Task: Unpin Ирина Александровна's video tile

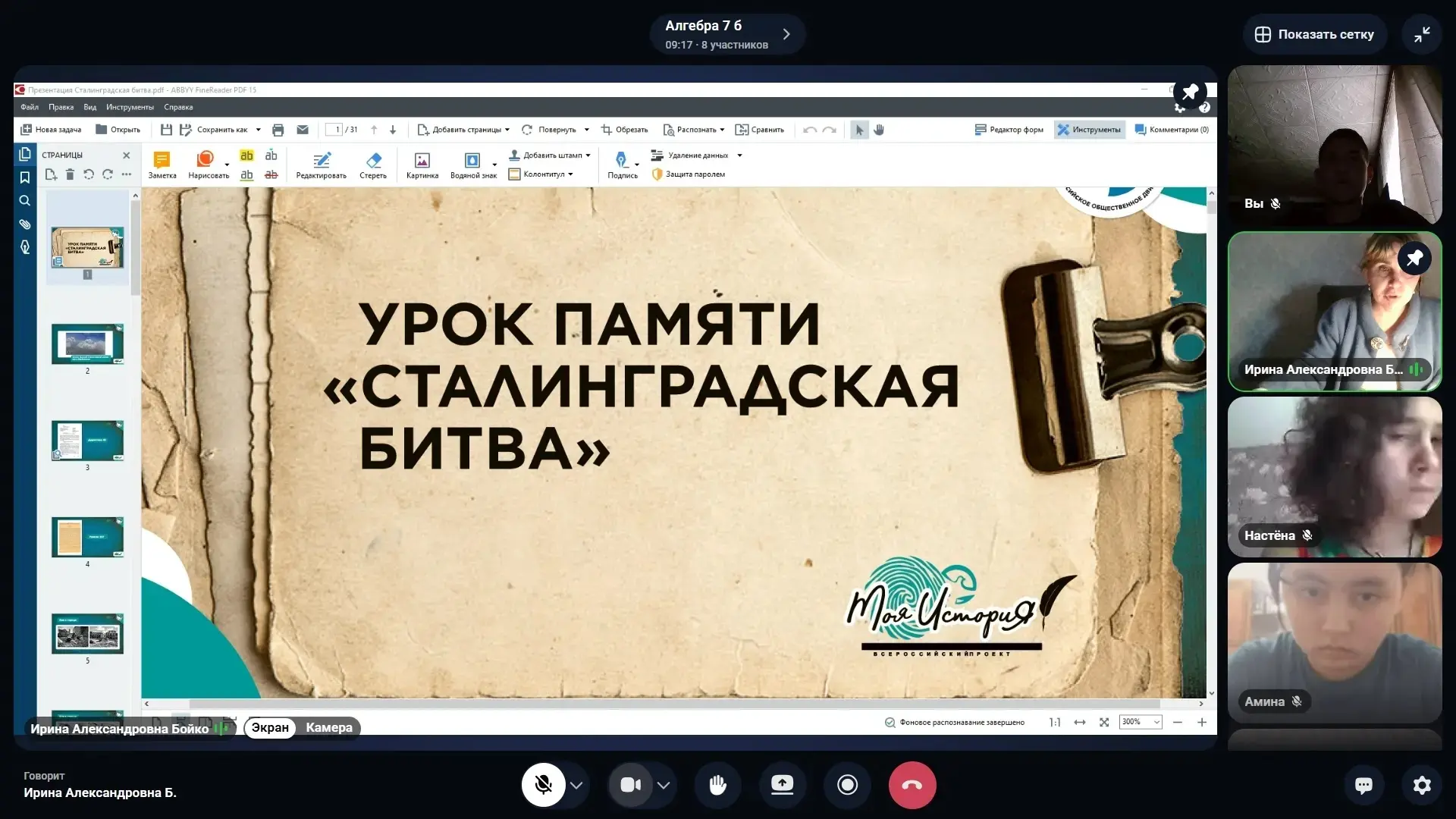Action: [1414, 259]
